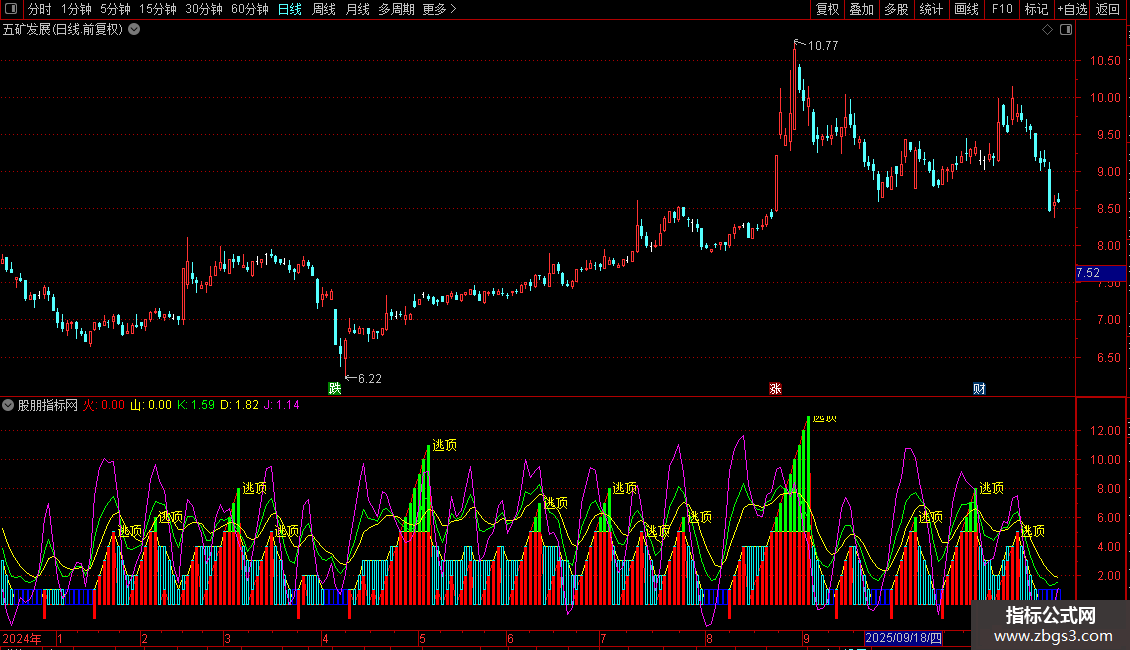Select the 15分钟 period
Image resolution: width=1130 pixels, height=650 pixels.
point(157,9)
